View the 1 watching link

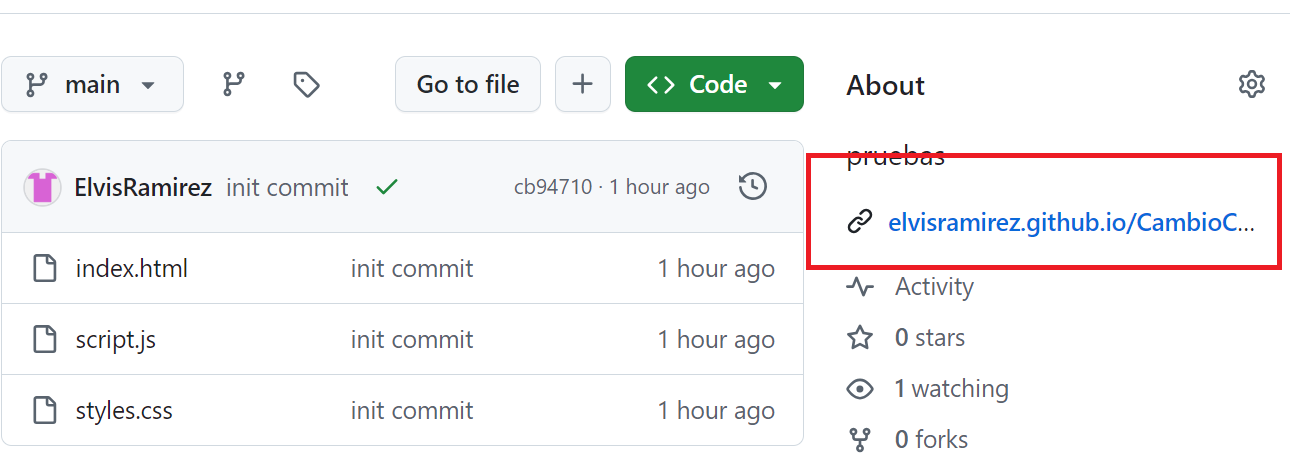point(951,389)
